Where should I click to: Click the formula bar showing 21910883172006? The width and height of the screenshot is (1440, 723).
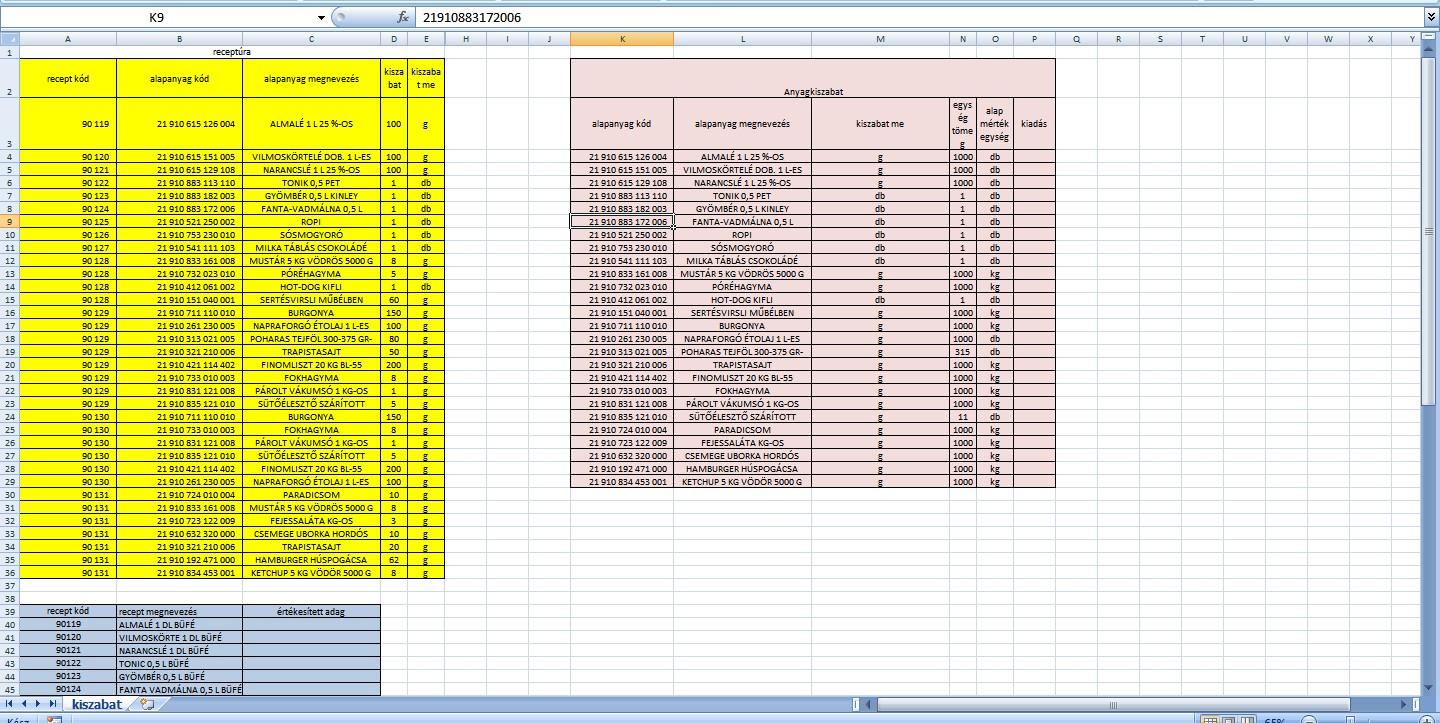[918, 17]
